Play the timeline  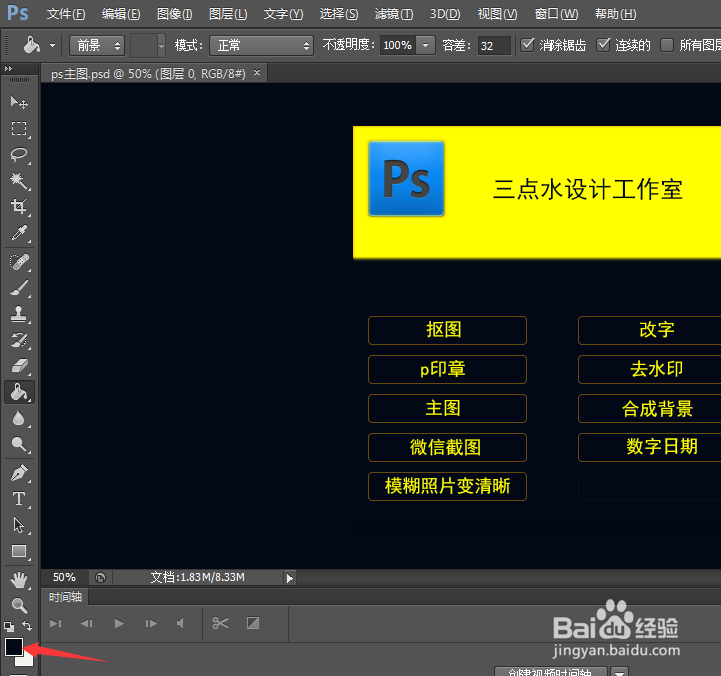click(x=119, y=624)
